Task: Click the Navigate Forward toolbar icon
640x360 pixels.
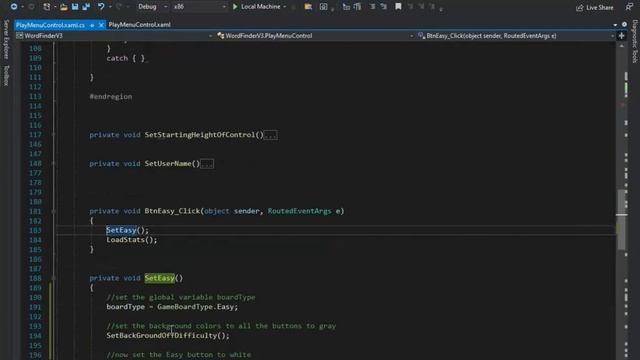Action: tap(31, 7)
